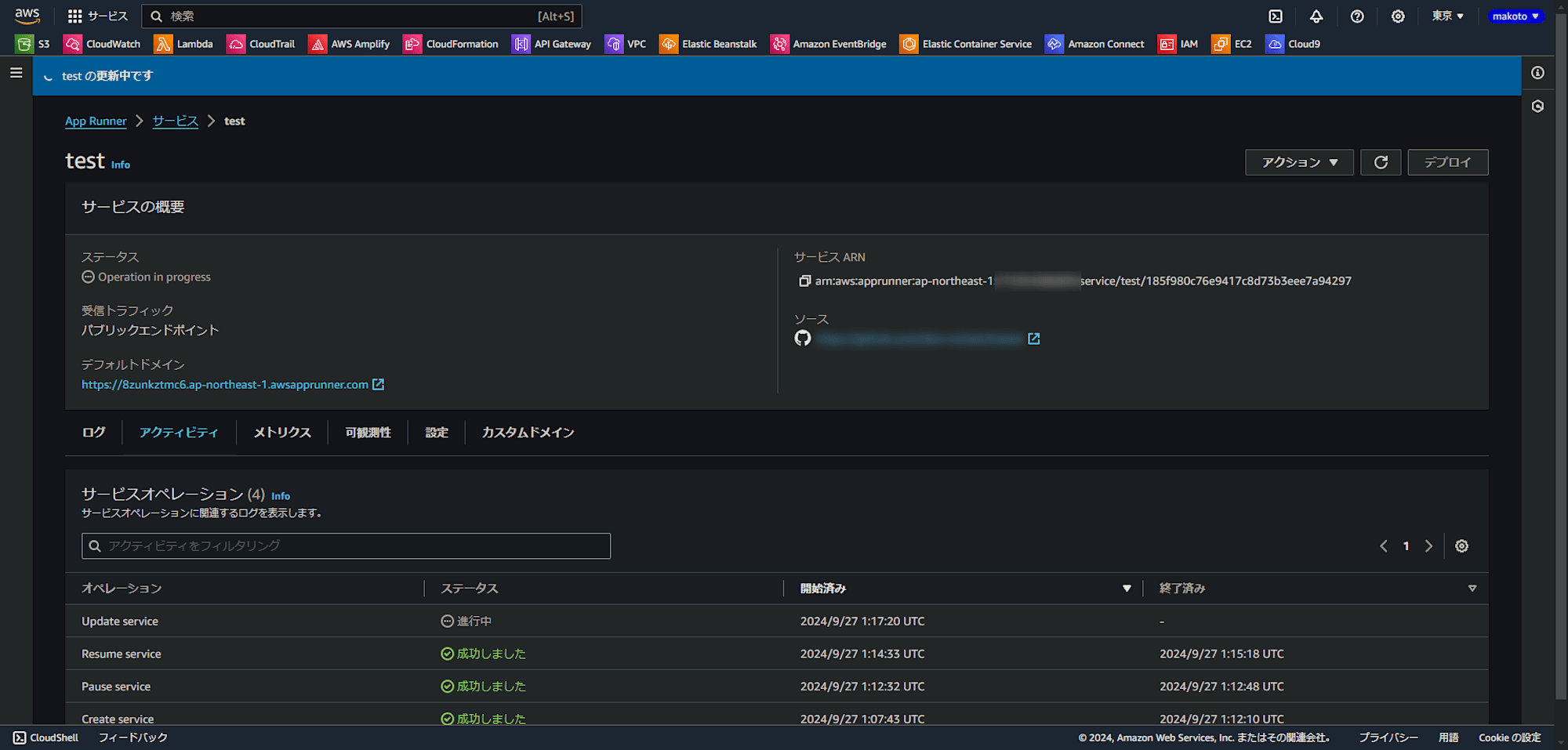Open the EC2 shortcut
This screenshot has width=1568, height=750.
(x=1232, y=44)
